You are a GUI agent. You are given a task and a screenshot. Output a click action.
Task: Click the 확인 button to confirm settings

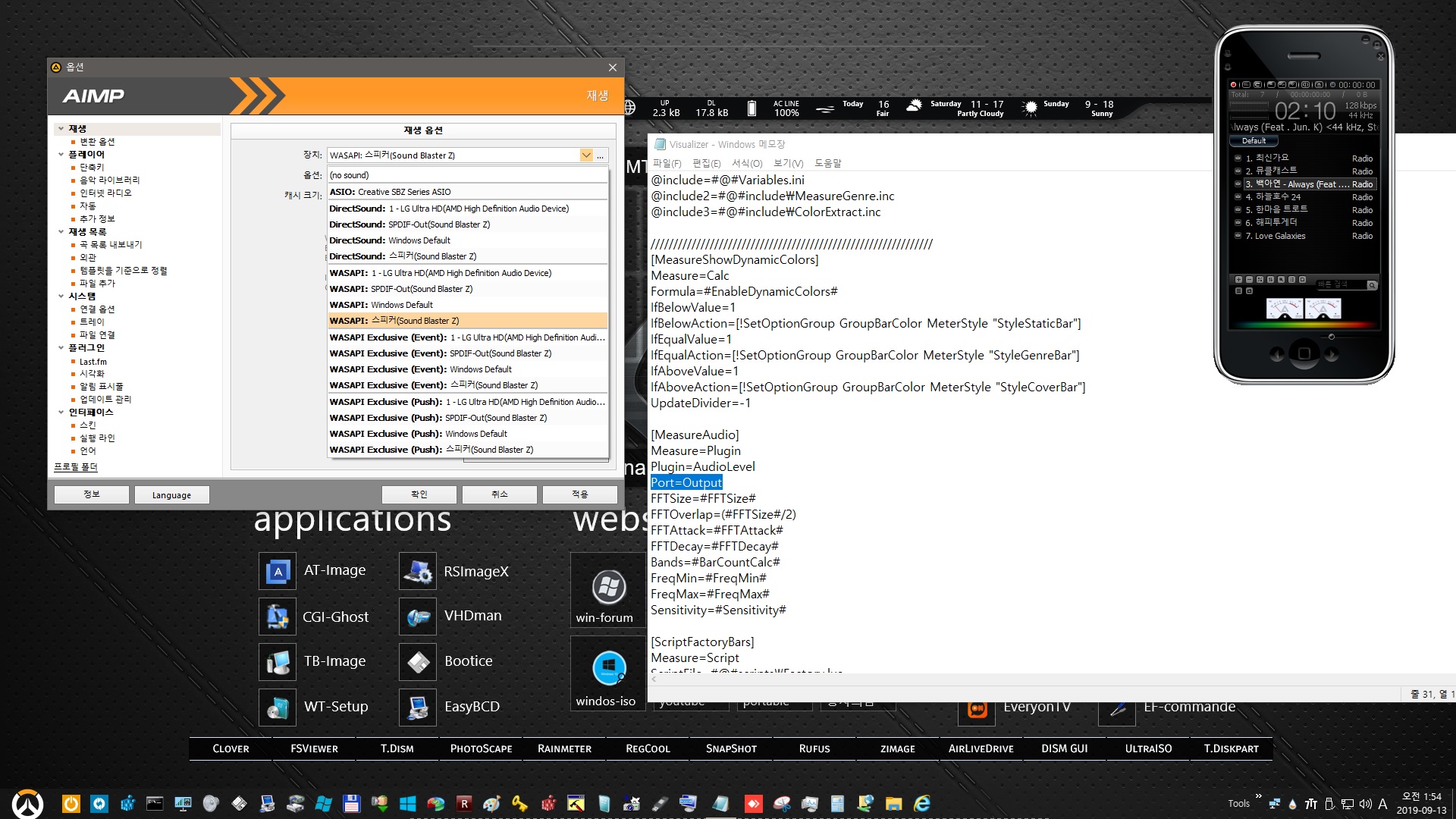tap(418, 493)
